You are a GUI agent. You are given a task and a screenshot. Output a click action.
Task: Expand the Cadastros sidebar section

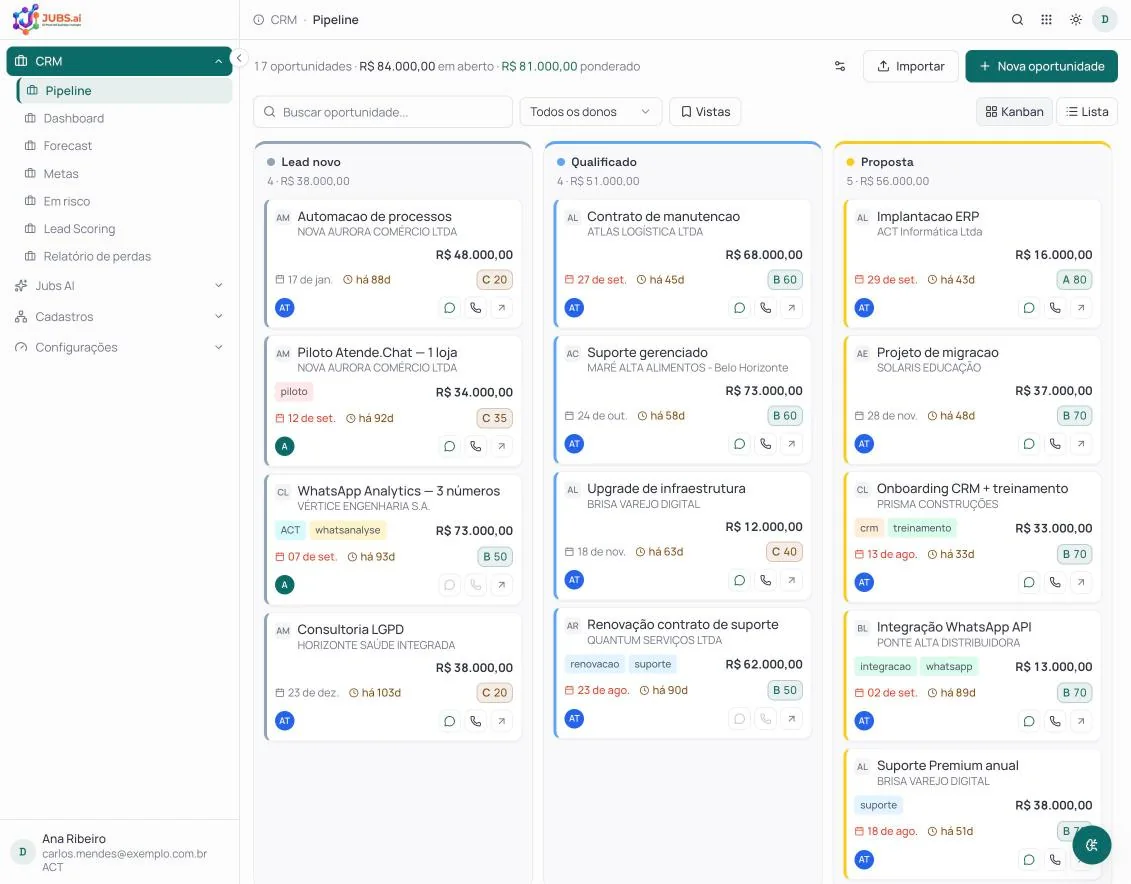(x=119, y=317)
